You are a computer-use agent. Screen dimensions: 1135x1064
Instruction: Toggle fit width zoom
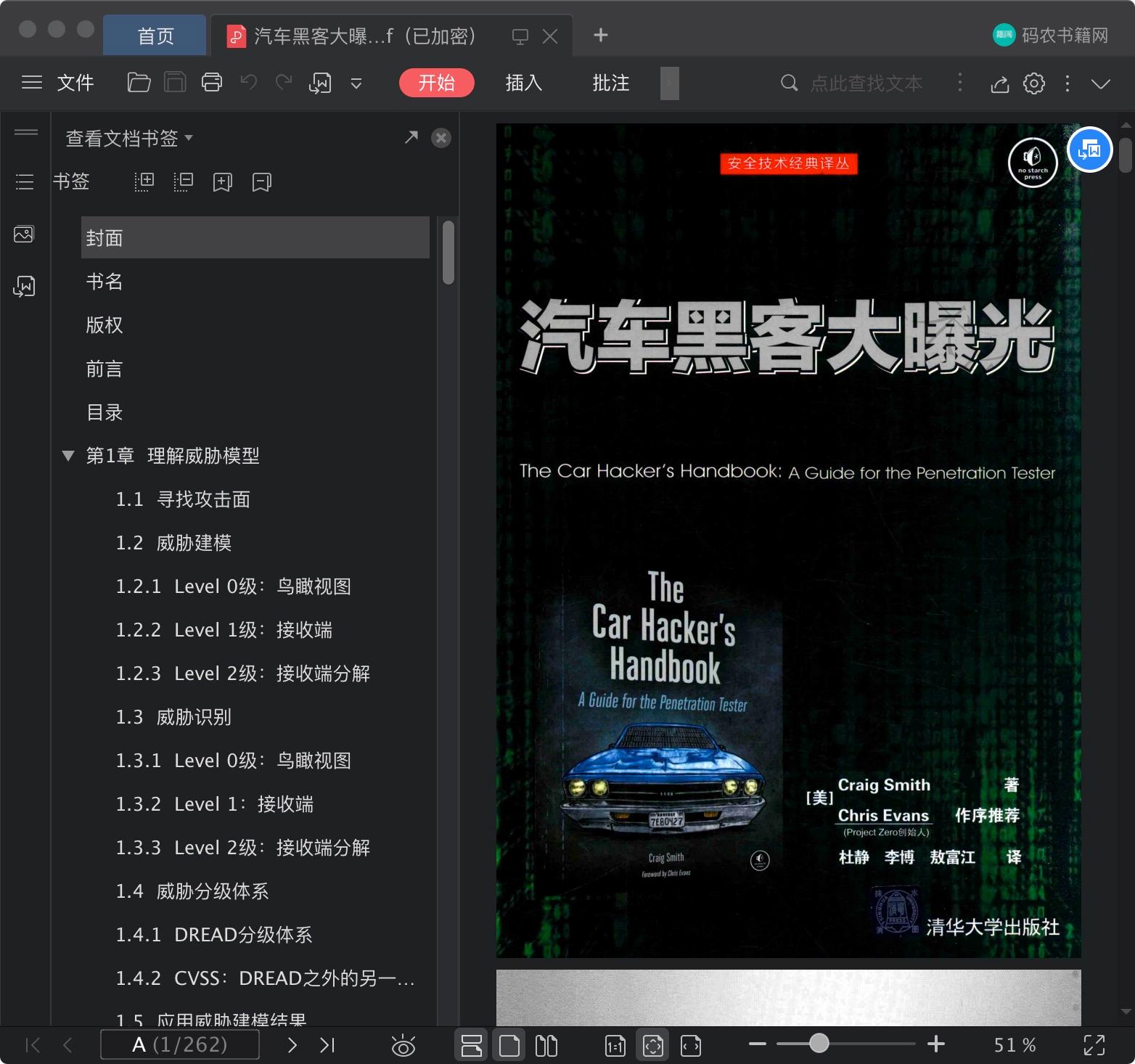point(691,1046)
